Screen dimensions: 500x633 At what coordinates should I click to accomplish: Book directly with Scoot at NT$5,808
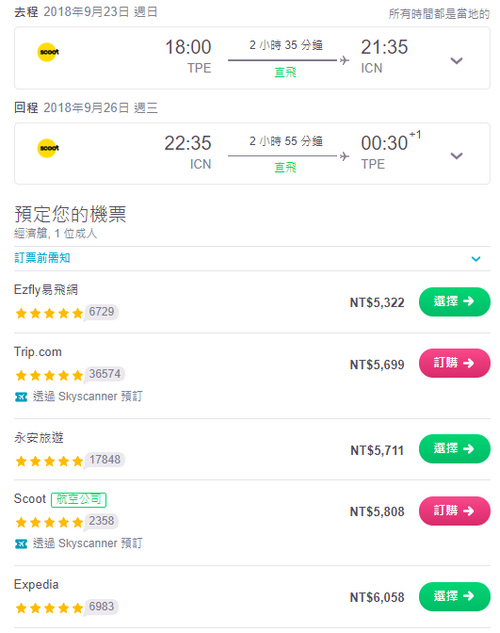[454, 511]
